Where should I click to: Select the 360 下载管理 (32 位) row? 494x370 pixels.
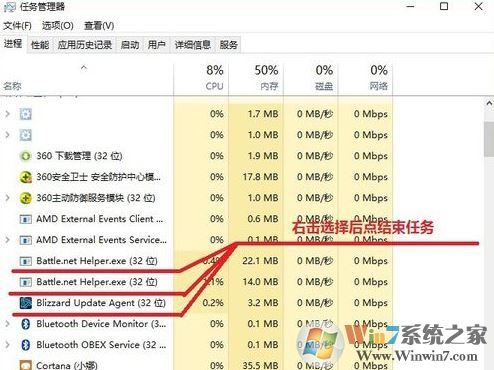point(196,156)
